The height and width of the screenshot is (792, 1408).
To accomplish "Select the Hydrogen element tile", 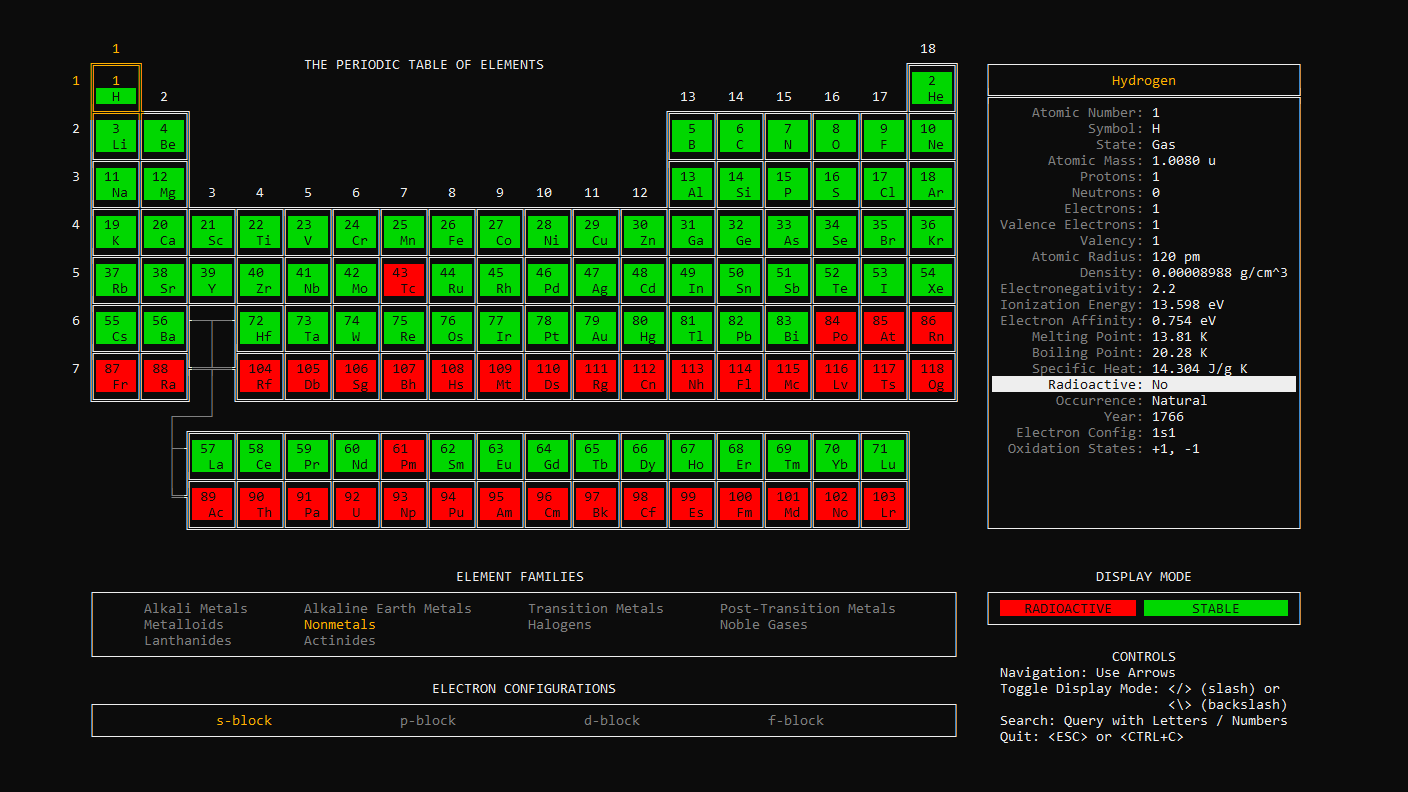I will (x=116, y=88).
